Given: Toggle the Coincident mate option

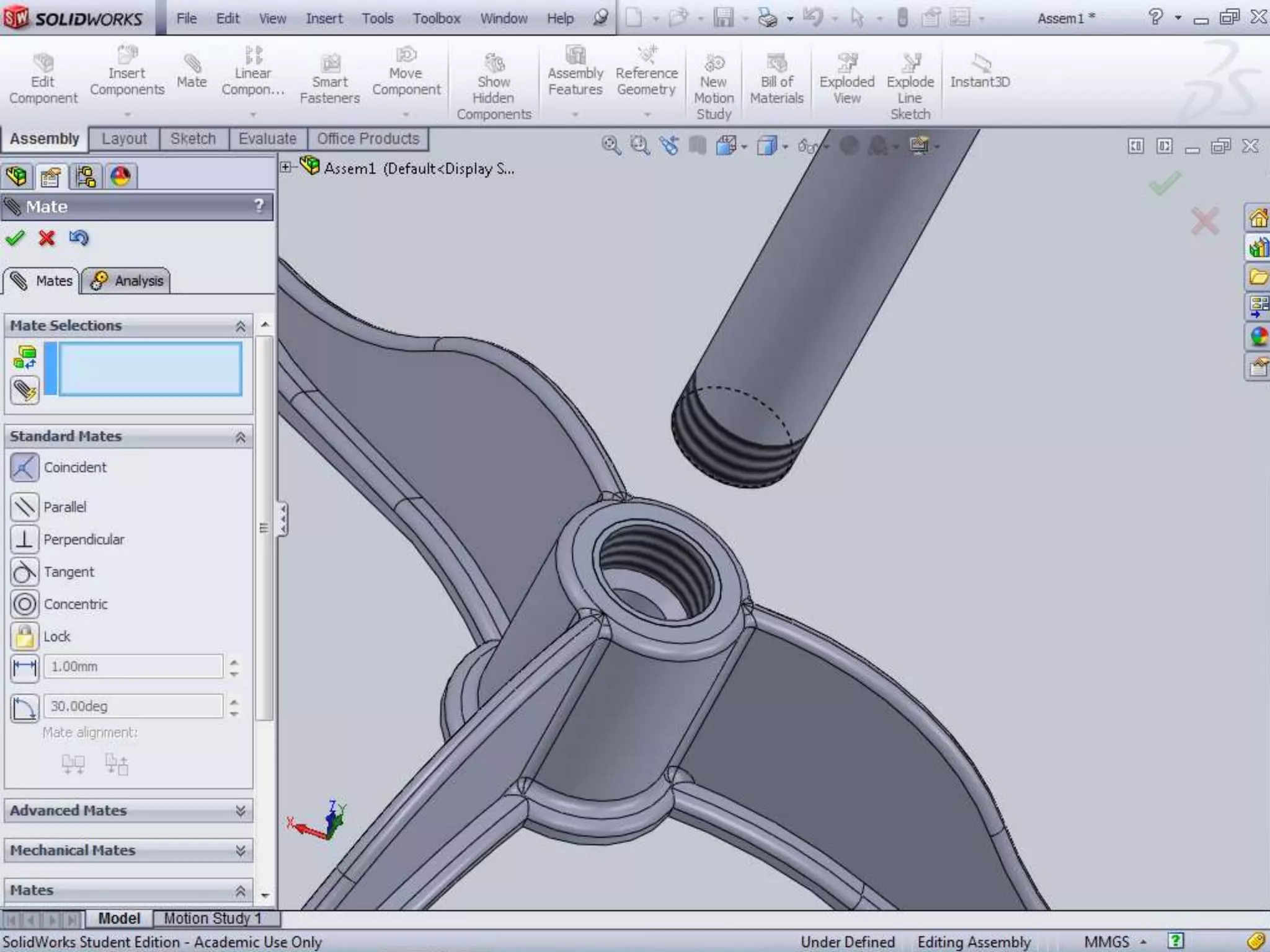Looking at the screenshot, I should (x=25, y=468).
